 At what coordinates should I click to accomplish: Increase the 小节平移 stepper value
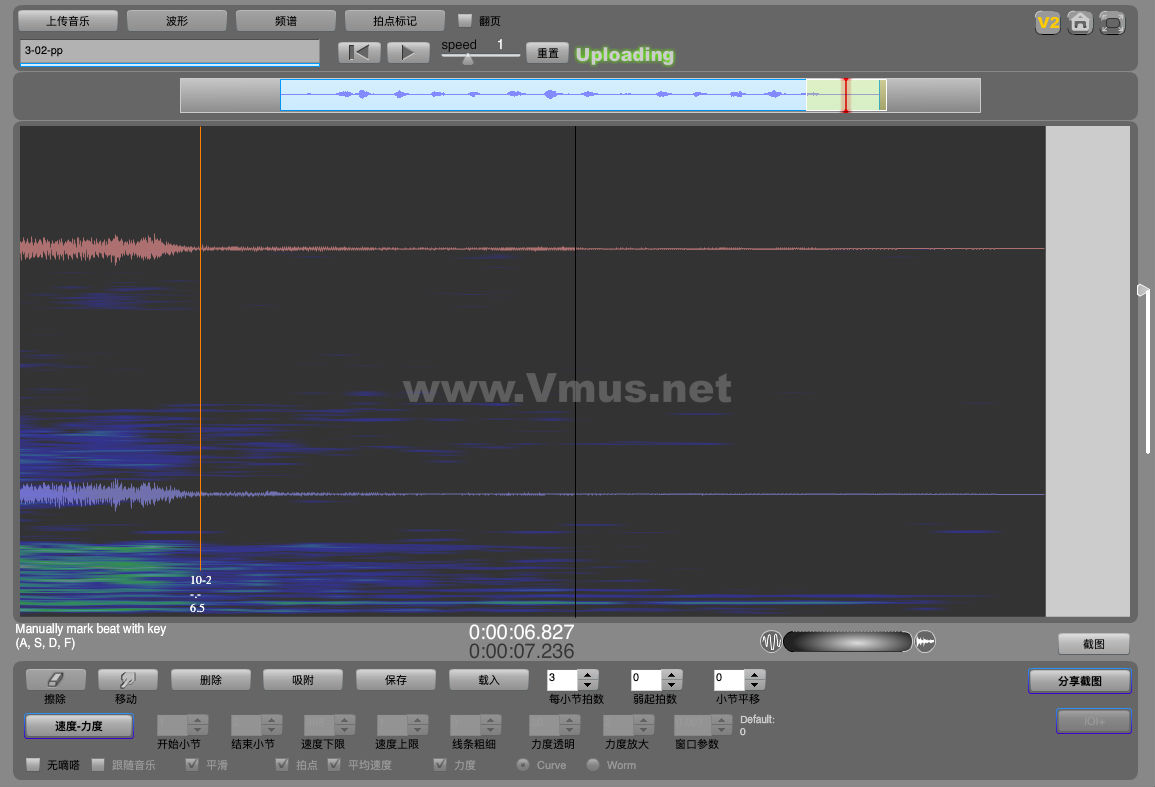click(755, 675)
